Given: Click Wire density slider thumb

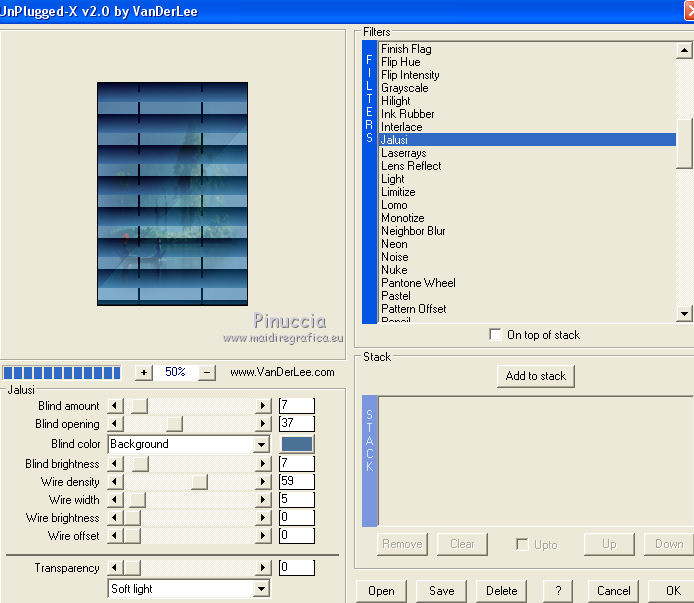Looking at the screenshot, I should click(x=199, y=482).
